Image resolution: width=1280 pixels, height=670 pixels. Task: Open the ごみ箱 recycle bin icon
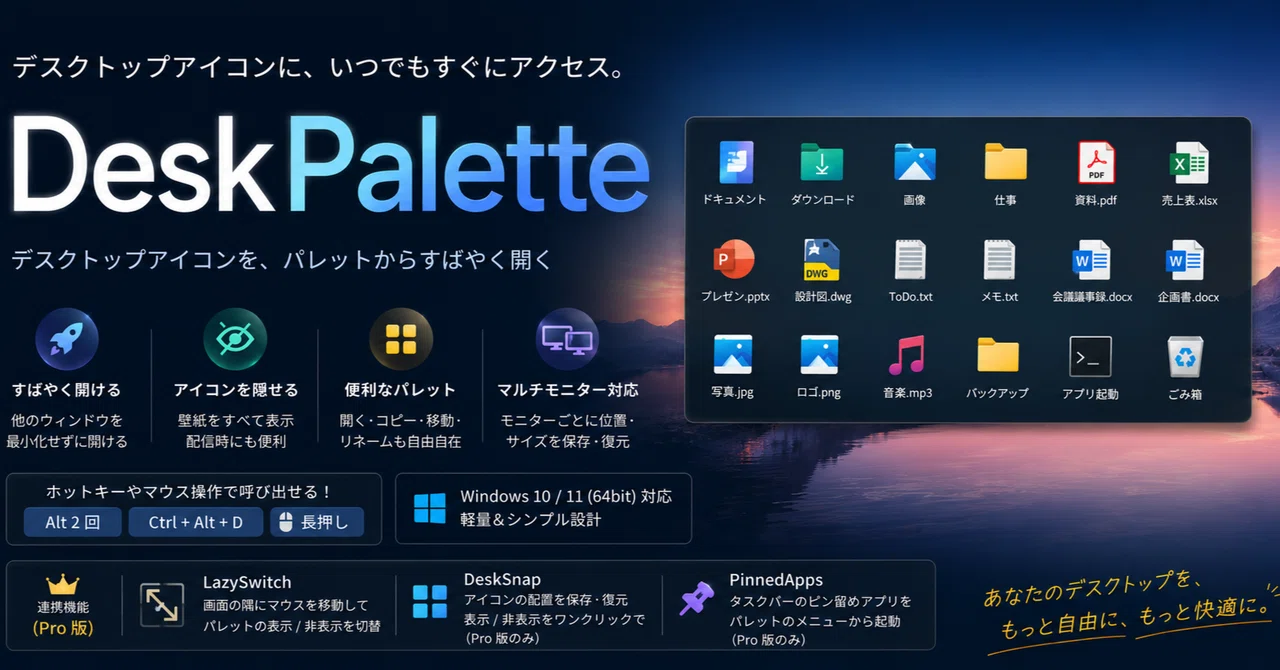(1185, 355)
